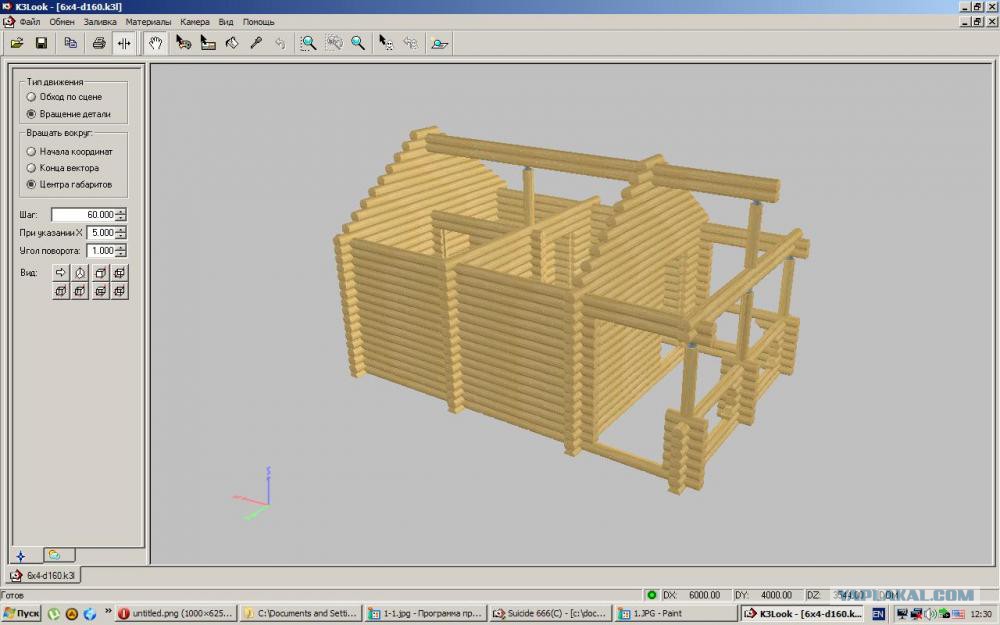
Task: Save the model with the floppy disk icon
Action: tap(41, 43)
